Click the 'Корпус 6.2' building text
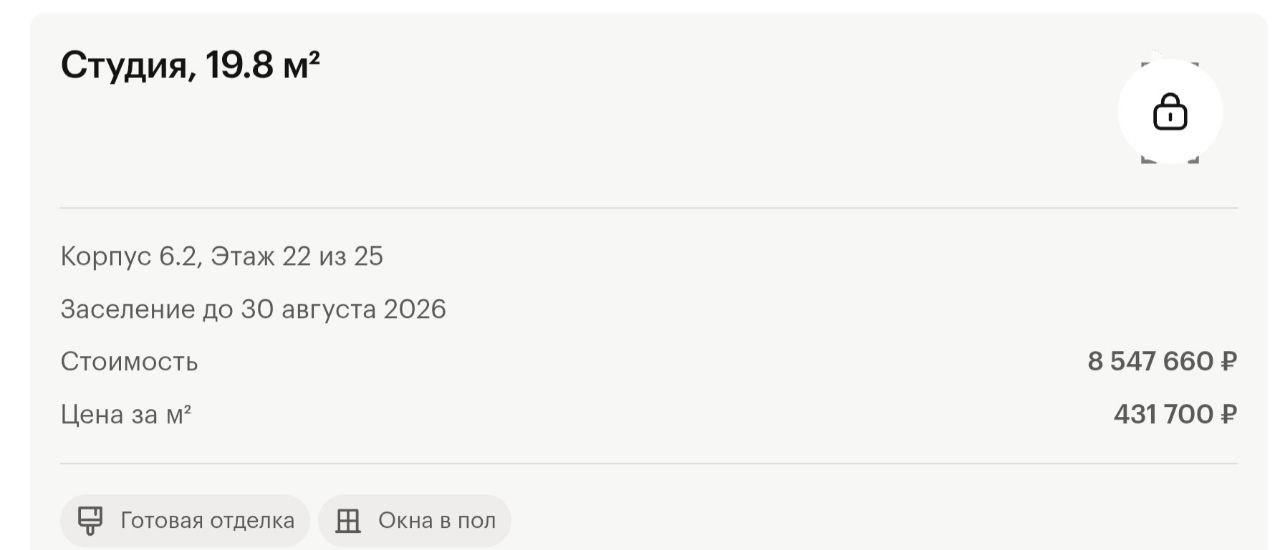1280x550 pixels. [130, 257]
